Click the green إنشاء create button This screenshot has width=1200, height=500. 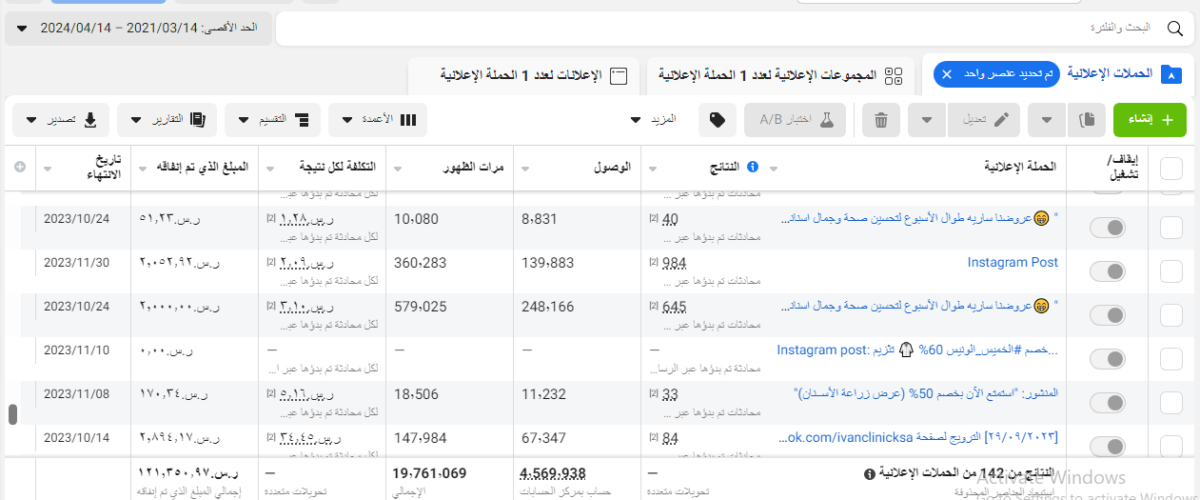click(x=1150, y=120)
